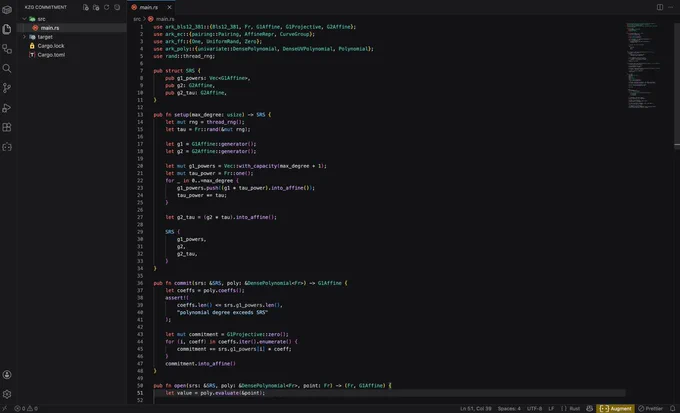
Task: Click Rust file icon in breadcrumb
Action: (150, 19)
